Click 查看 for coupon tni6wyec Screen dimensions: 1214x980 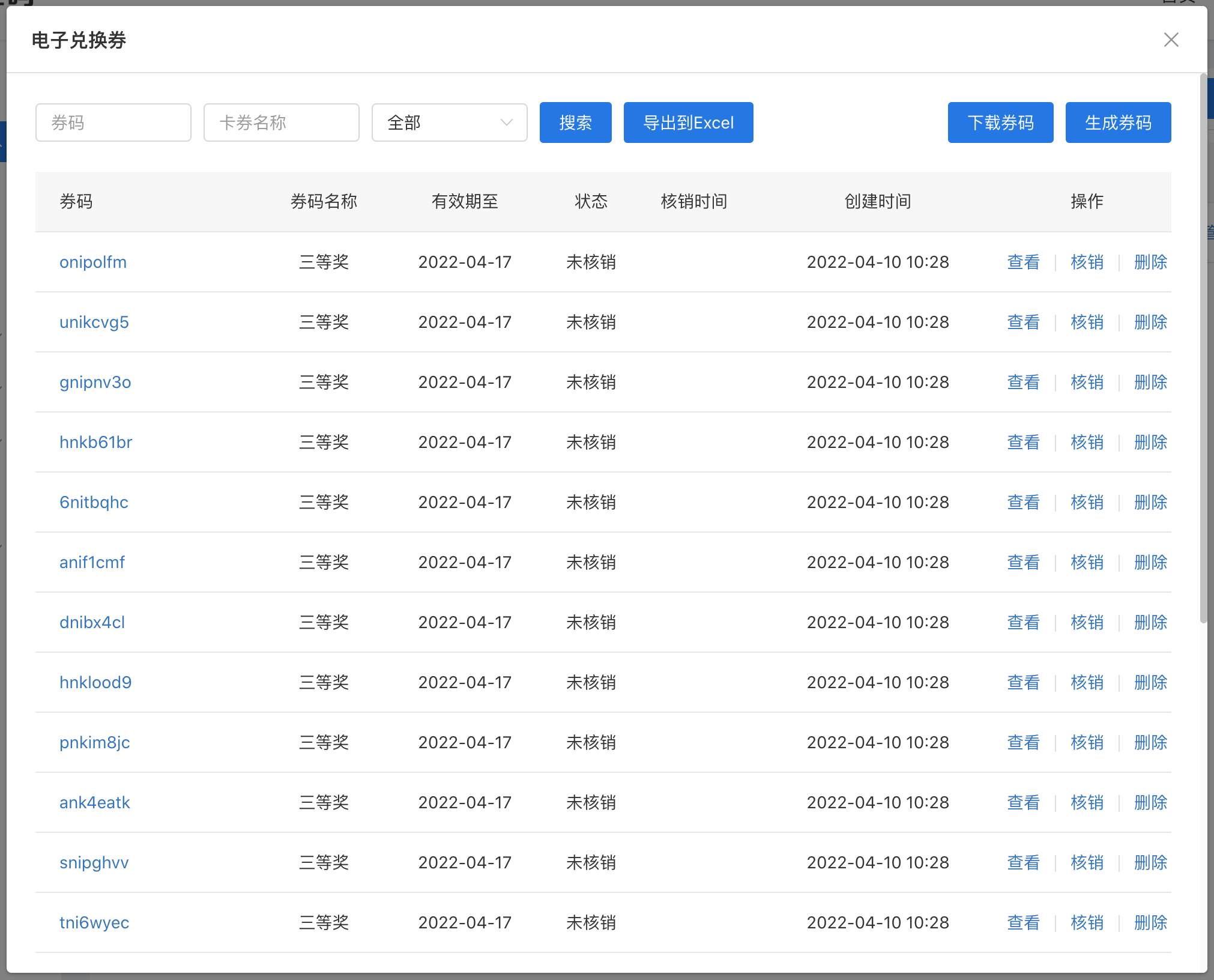(1023, 923)
